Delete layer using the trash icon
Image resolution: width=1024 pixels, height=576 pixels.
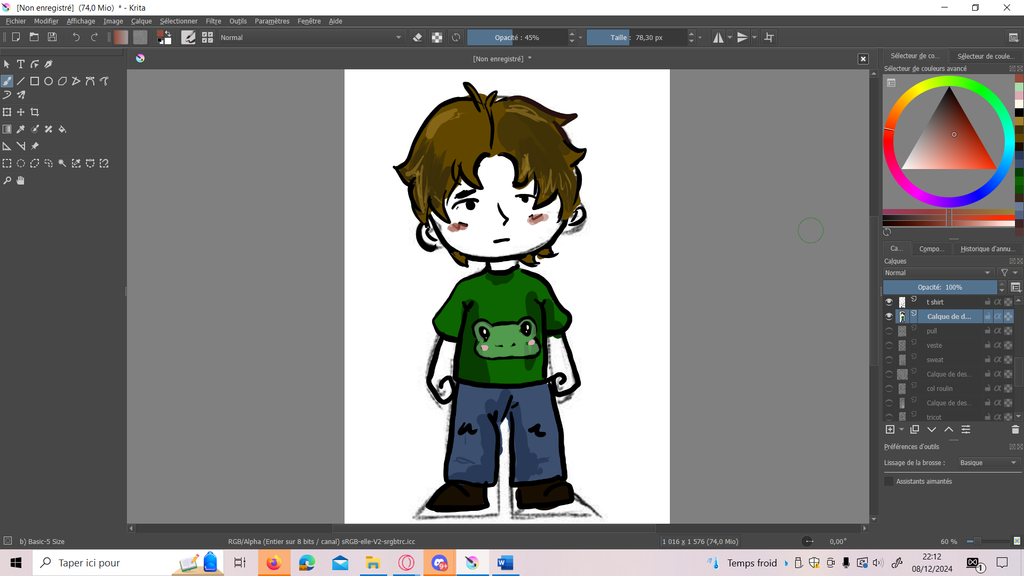pos(1015,430)
